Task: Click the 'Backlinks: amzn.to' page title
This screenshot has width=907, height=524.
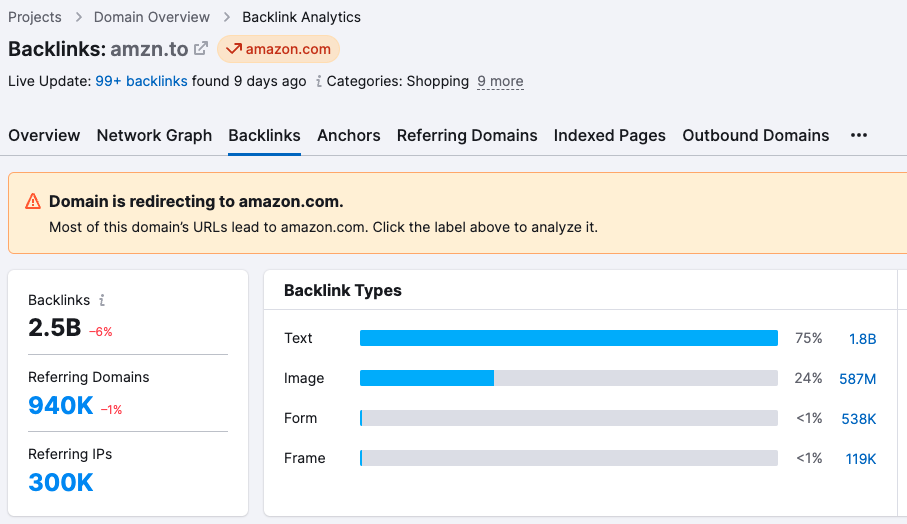Action: 98,49
